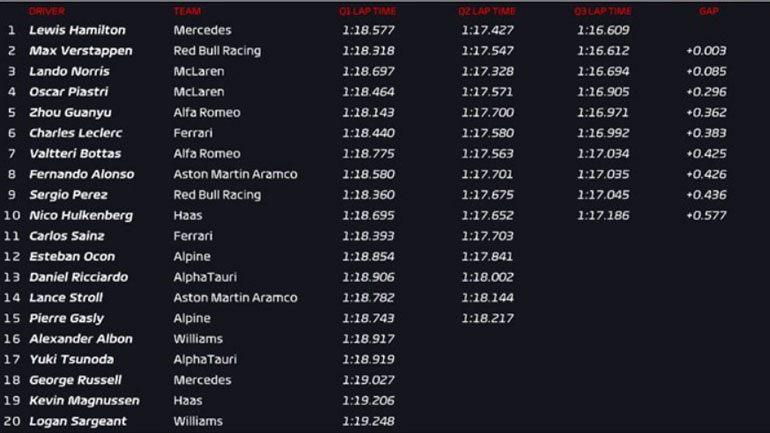Click the DRIVER column header

[47, 11]
